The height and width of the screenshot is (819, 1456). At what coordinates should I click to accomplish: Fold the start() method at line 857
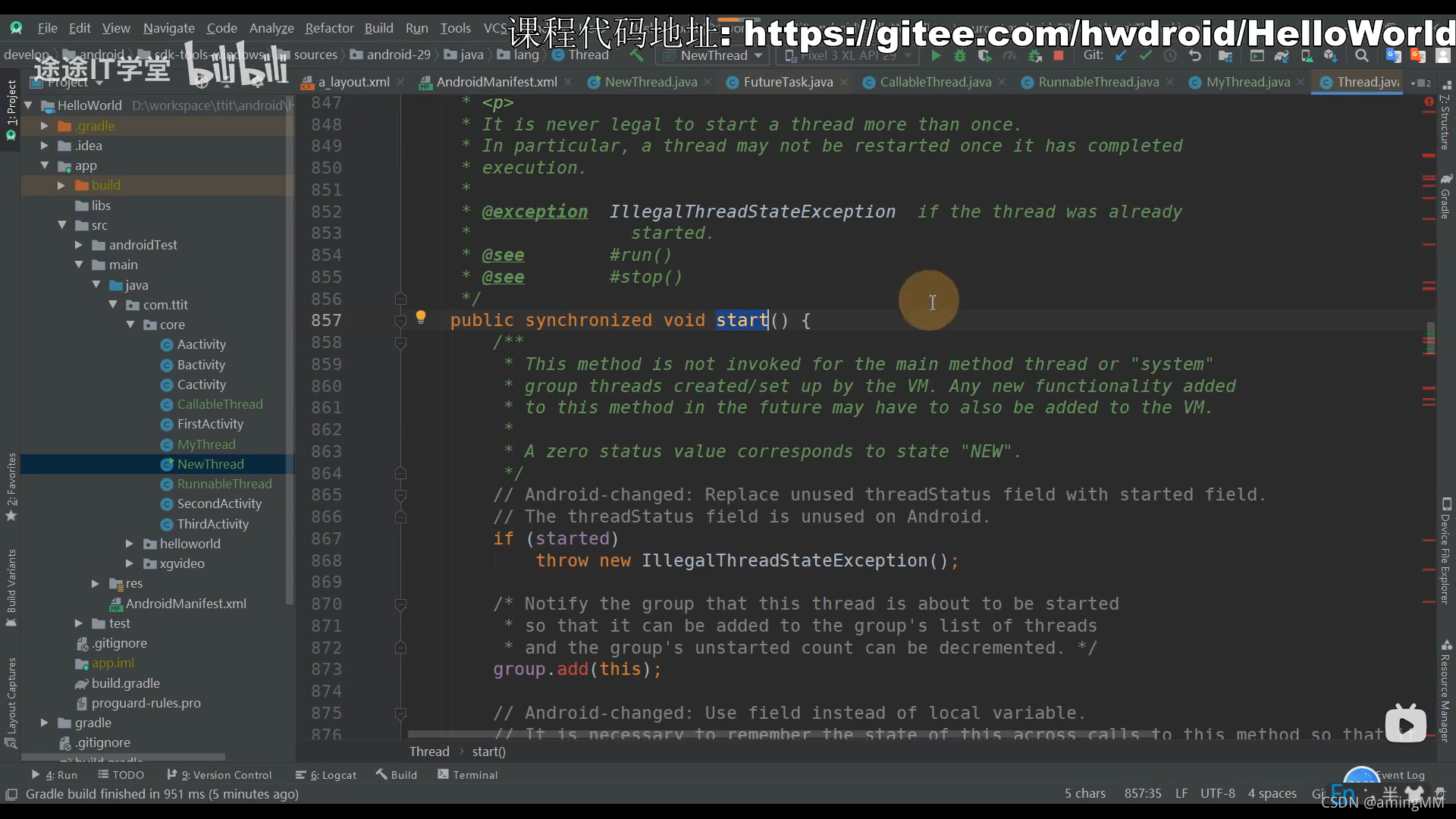coord(401,321)
